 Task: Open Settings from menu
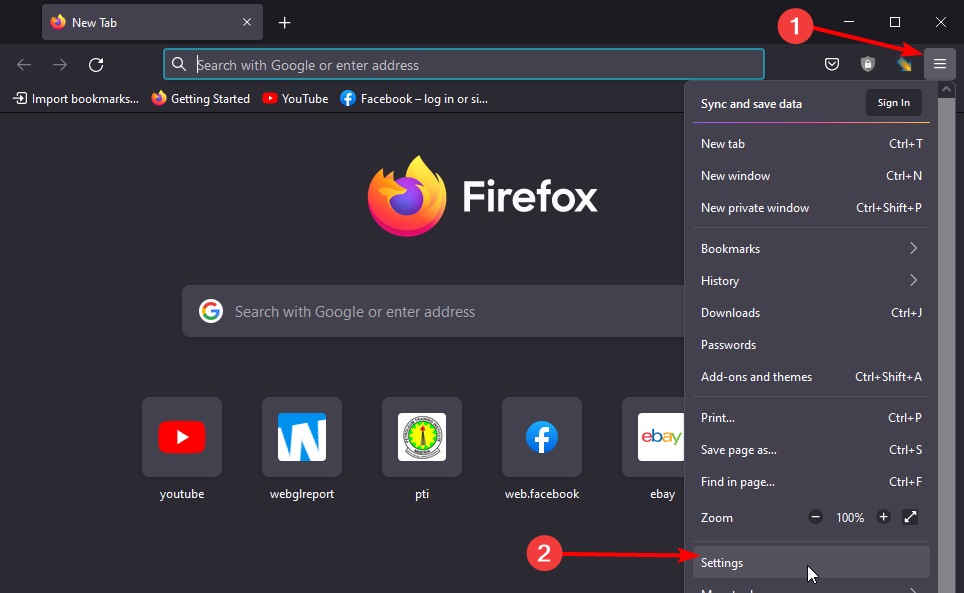coord(811,562)
